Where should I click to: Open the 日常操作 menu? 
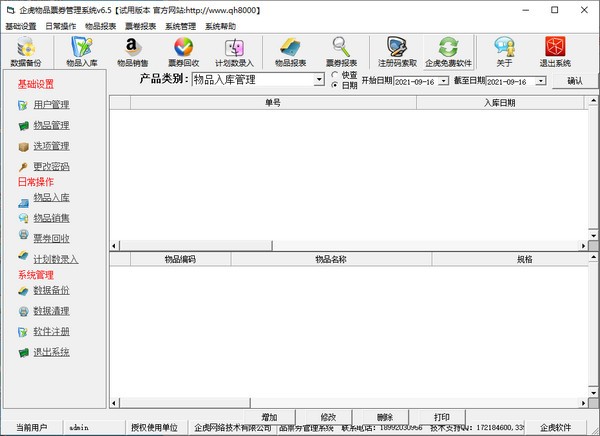pos(61,26)
